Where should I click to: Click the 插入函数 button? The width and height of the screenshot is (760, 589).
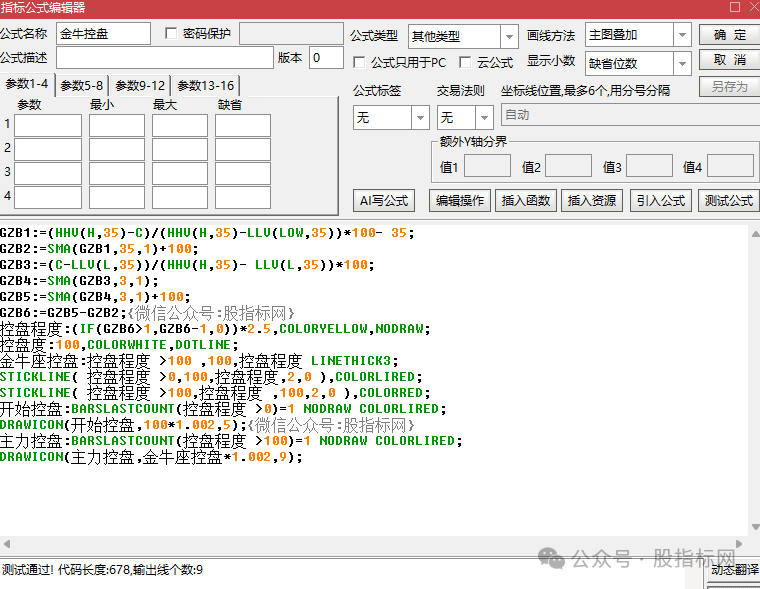pyautogui.click(x=526, y=201)
